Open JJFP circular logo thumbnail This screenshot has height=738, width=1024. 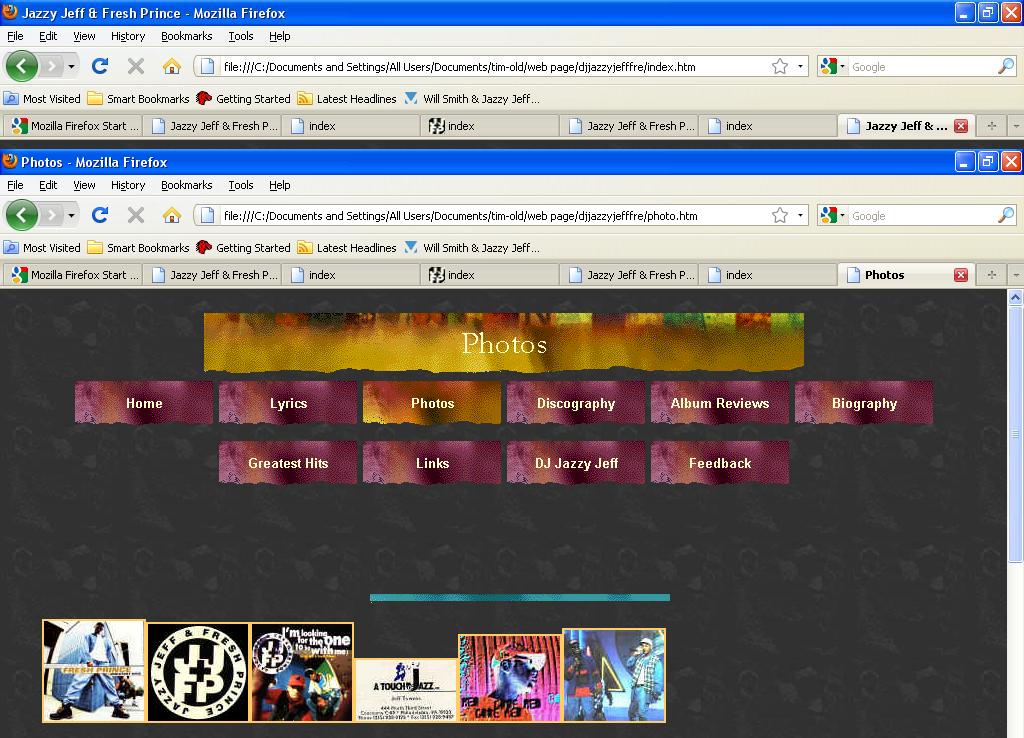[x=198, y=672]
